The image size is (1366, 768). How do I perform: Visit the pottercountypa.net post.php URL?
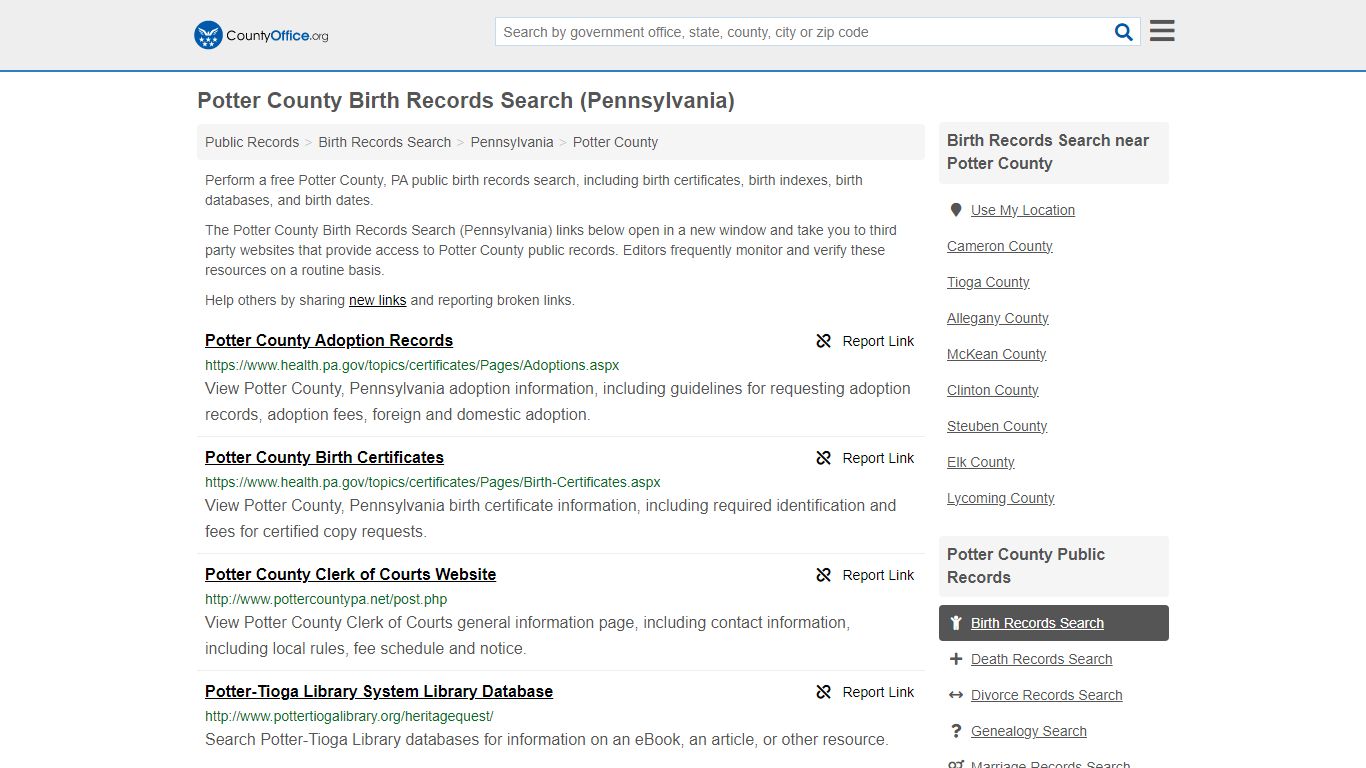tap(326, 599)
